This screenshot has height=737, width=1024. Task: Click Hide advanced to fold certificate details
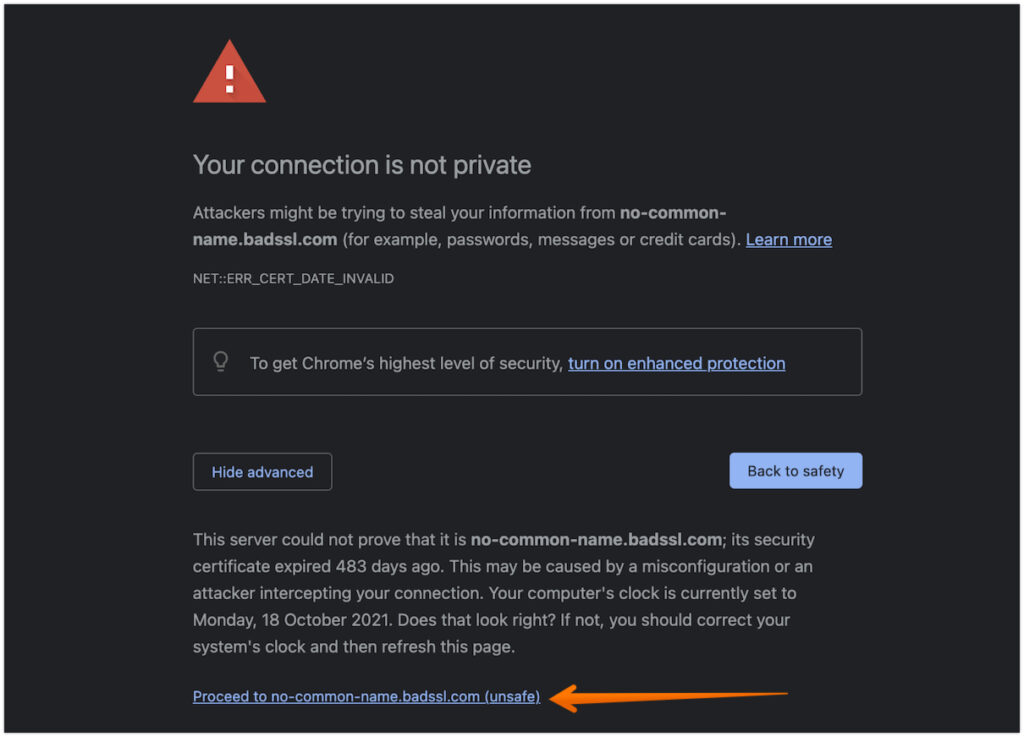[262, 471]
